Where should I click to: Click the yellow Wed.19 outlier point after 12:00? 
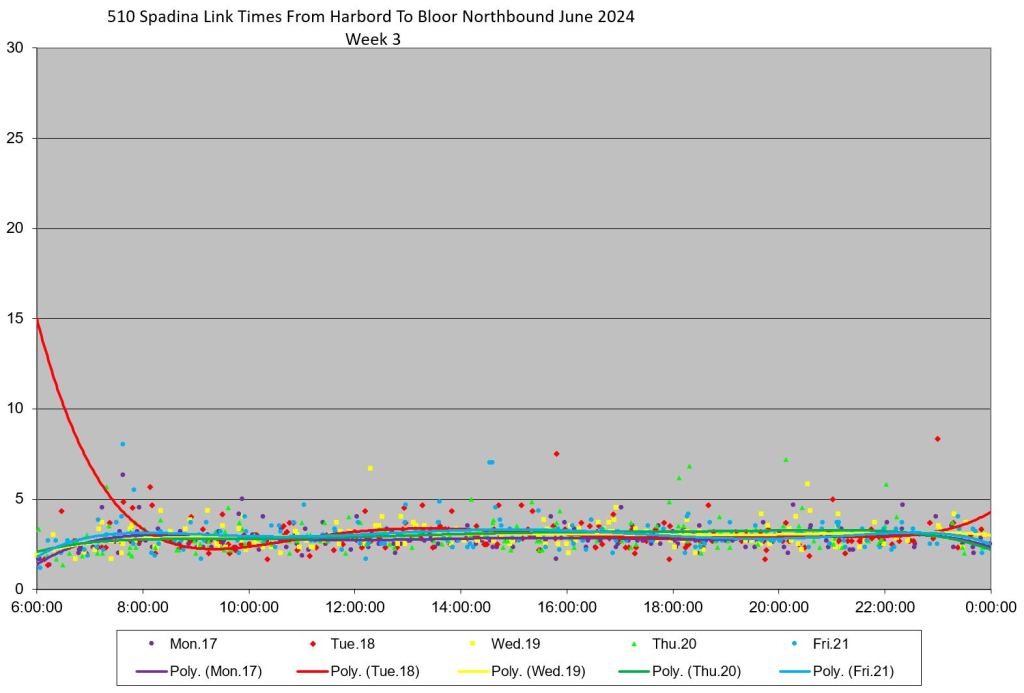point(370,468)
